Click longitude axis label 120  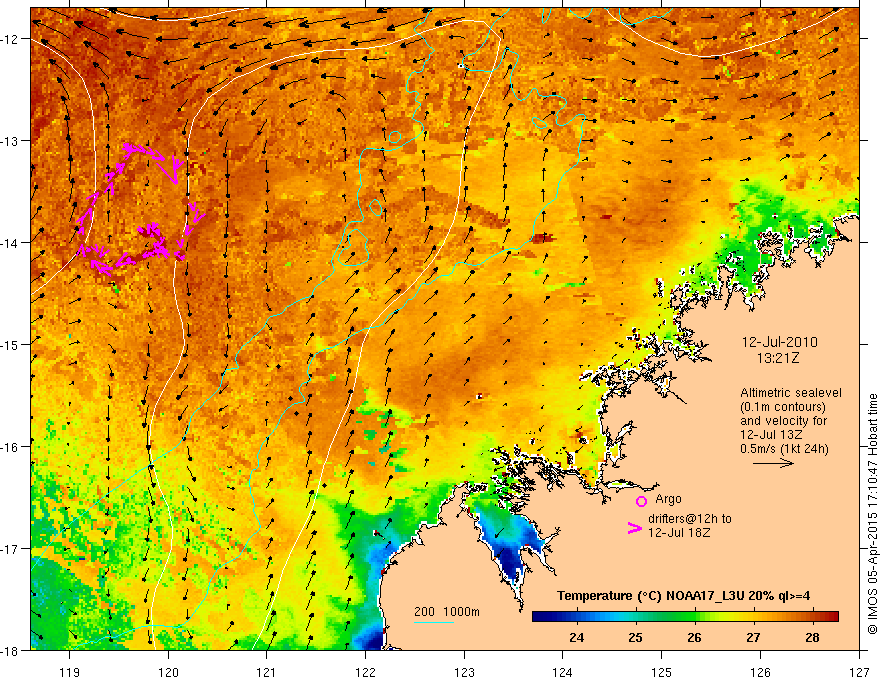168,672
